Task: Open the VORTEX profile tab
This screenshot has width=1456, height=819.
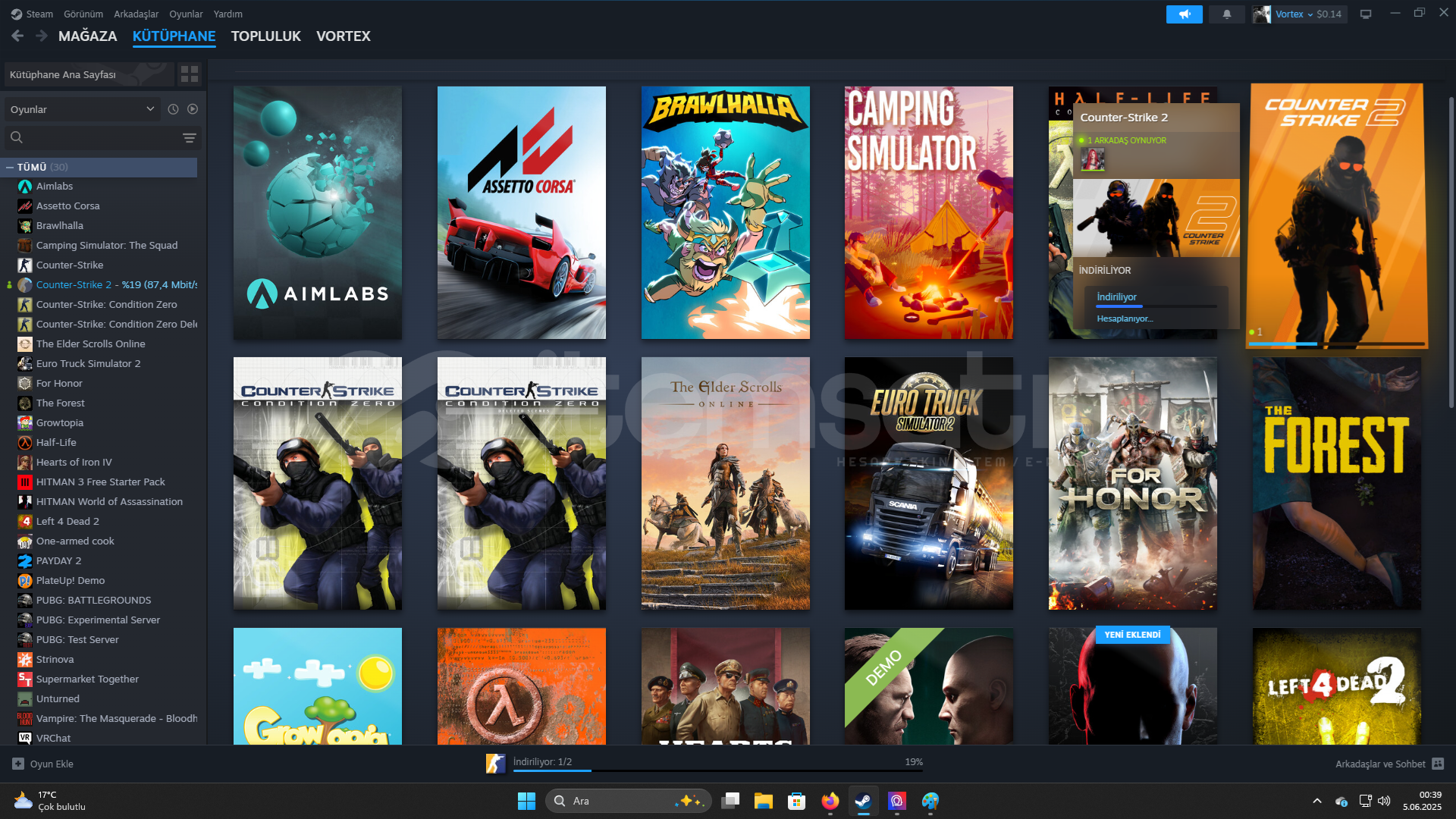Action: coord(344,36)
